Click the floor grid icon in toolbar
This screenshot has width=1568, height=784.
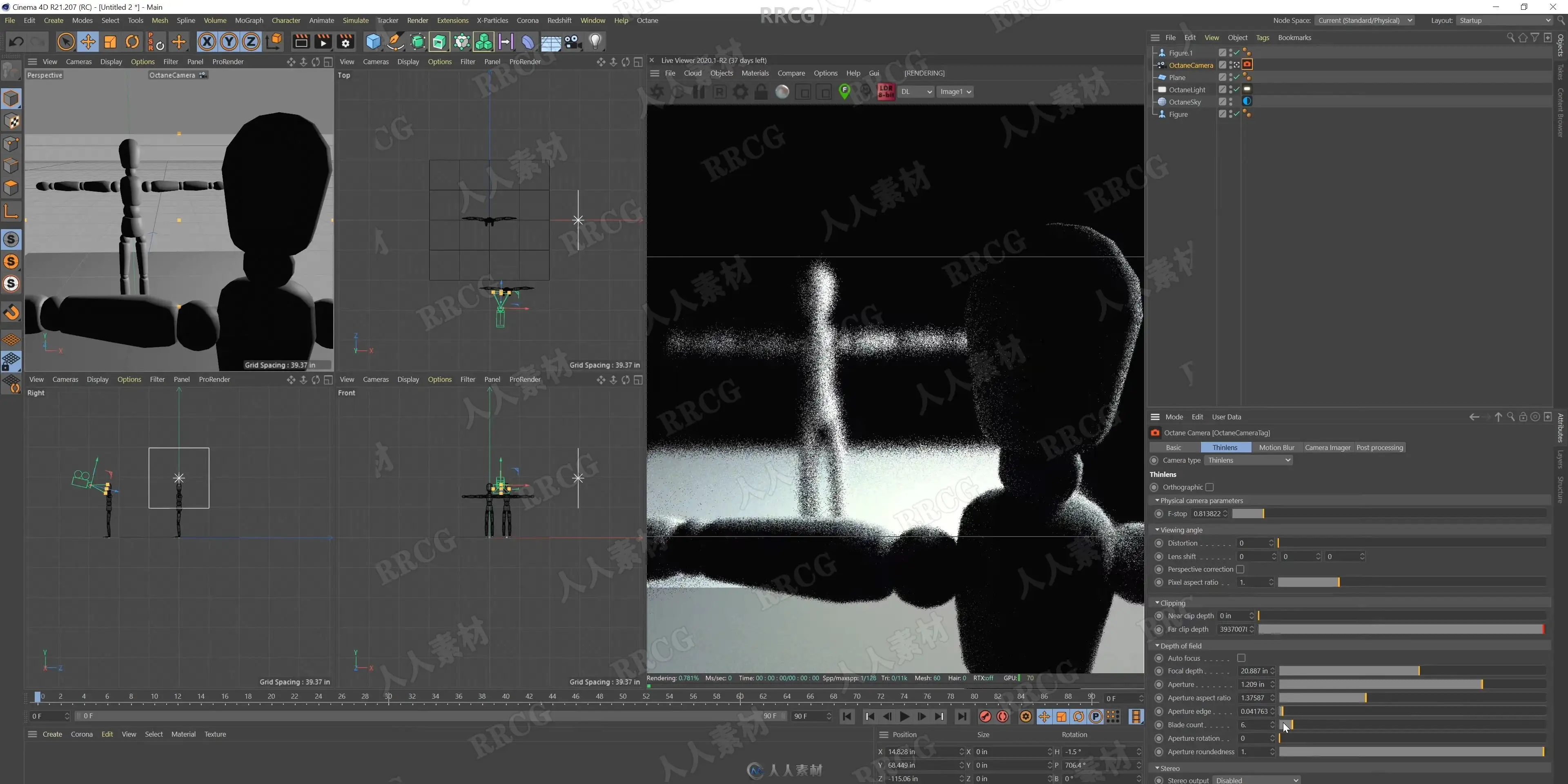[551, 42]
